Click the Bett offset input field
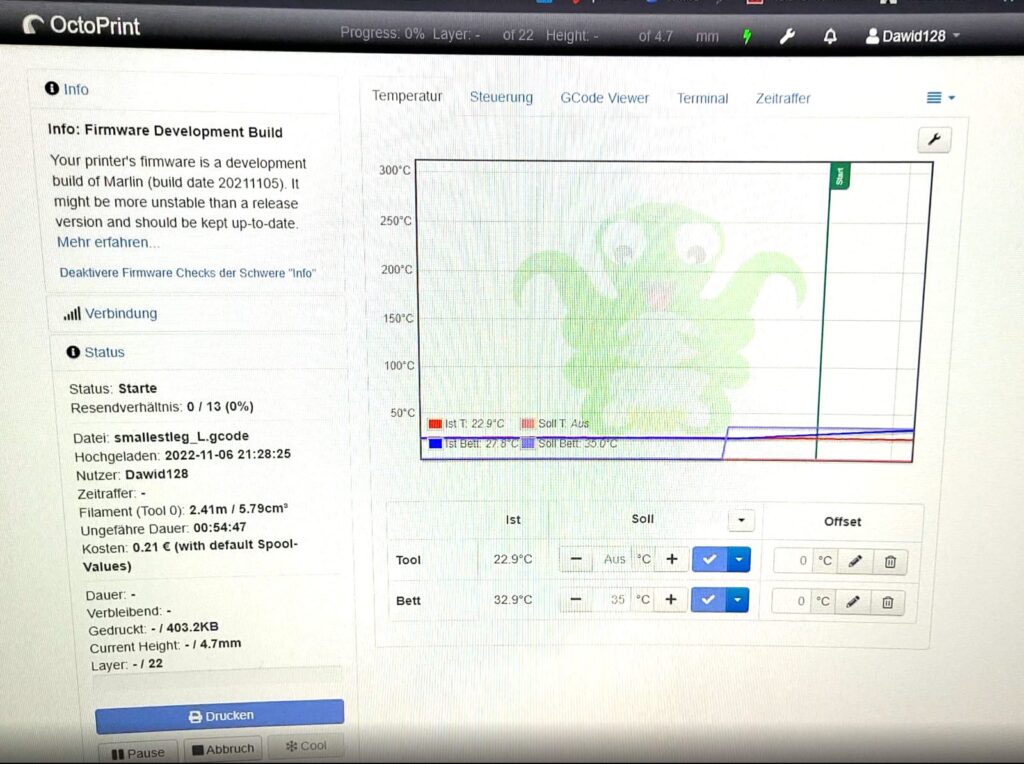Image resolution: width=1024 pixels, height=764 pixels. point(792,601)
